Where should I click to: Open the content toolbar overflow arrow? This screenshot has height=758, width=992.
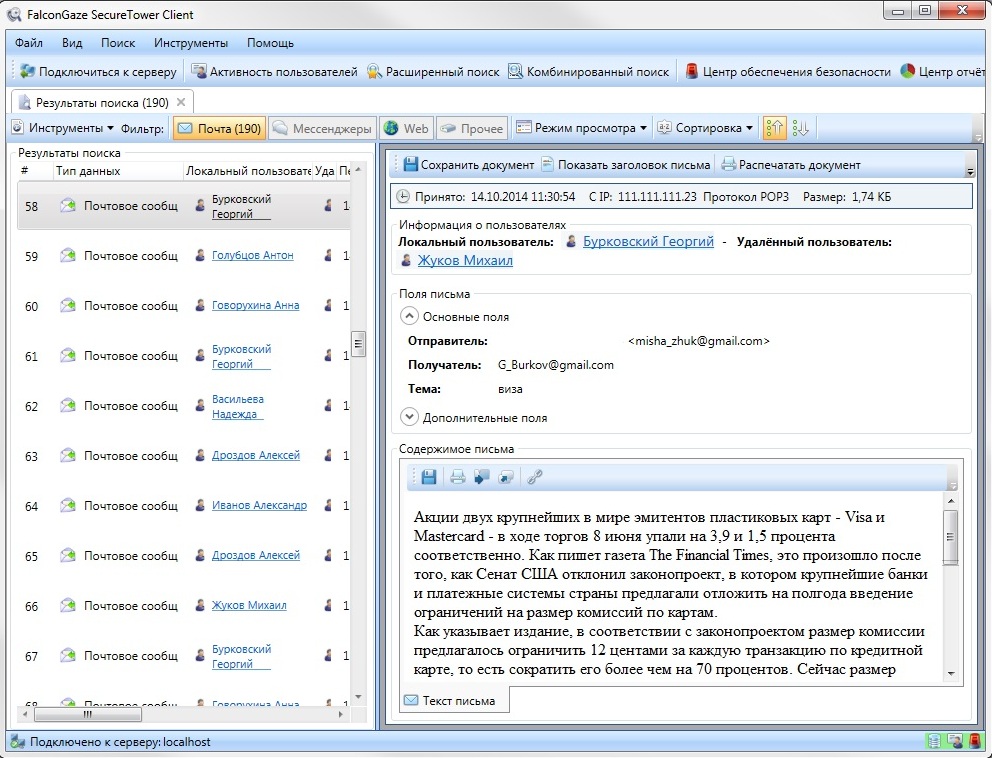pyautogui.click(x=953, y=485)
